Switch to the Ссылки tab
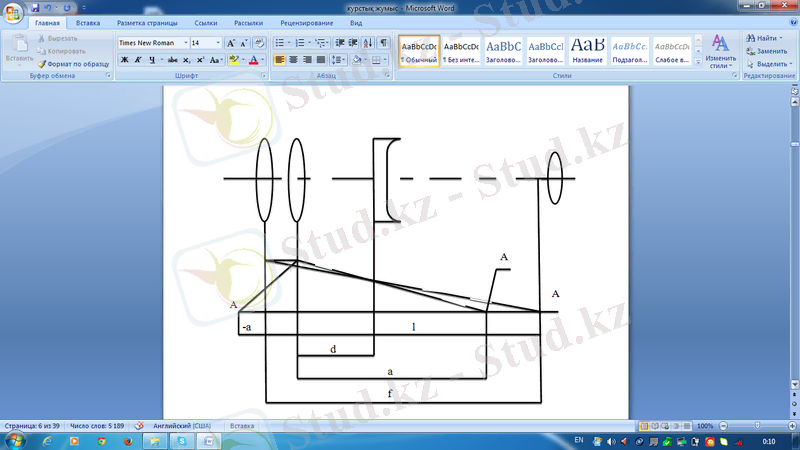Image resolution: width=800 pixels, height=450 pixels. pos(206,23)
